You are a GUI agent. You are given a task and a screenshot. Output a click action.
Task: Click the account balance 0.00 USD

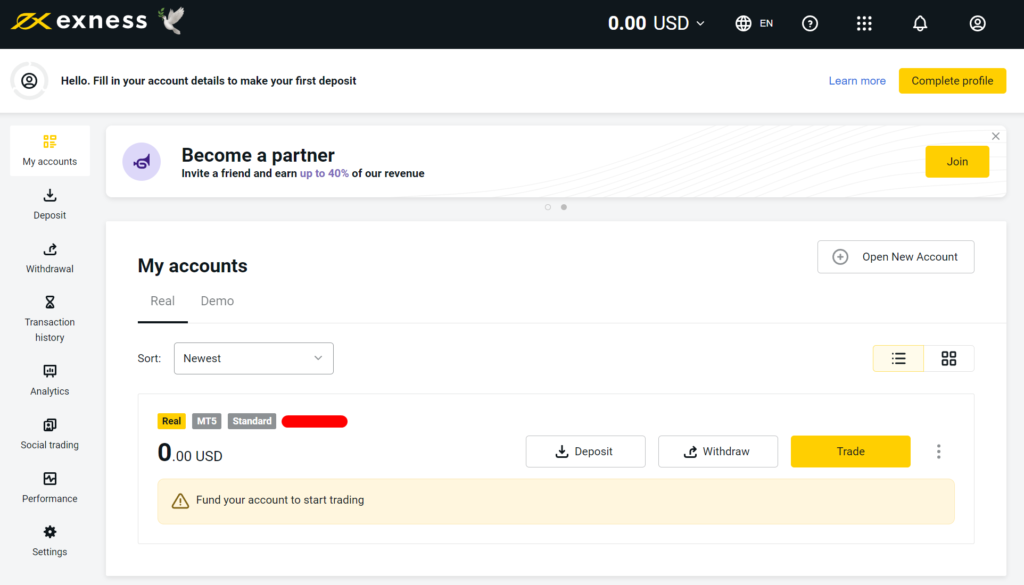(190, 453)
